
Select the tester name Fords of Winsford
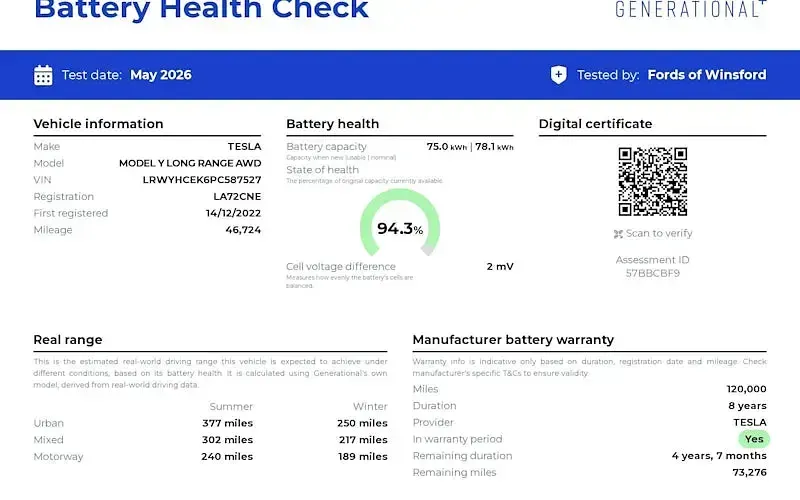click(x=707, y=75)
